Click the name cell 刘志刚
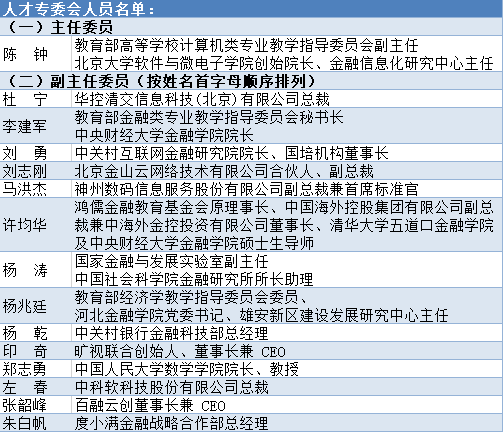 [x=36, y=171]
